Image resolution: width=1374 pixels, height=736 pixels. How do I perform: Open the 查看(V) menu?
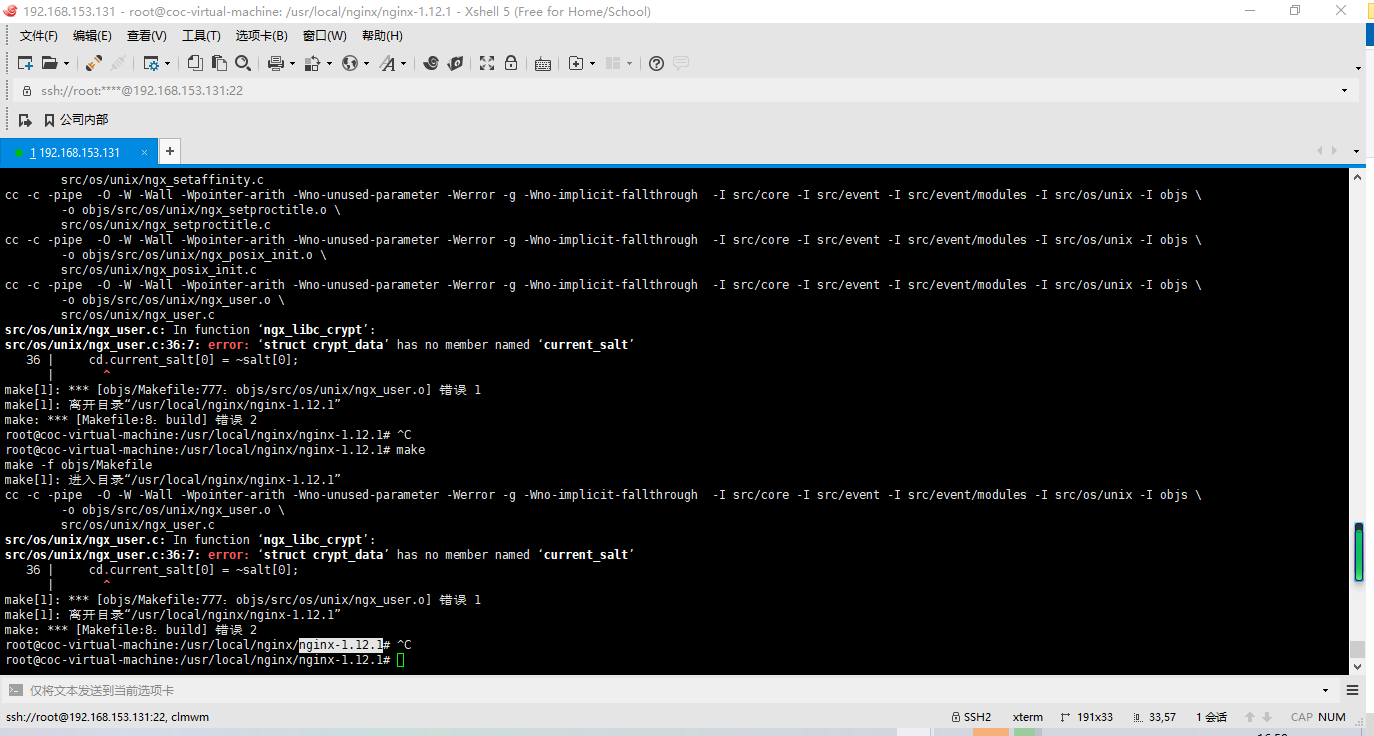click(x=147, y=36)
